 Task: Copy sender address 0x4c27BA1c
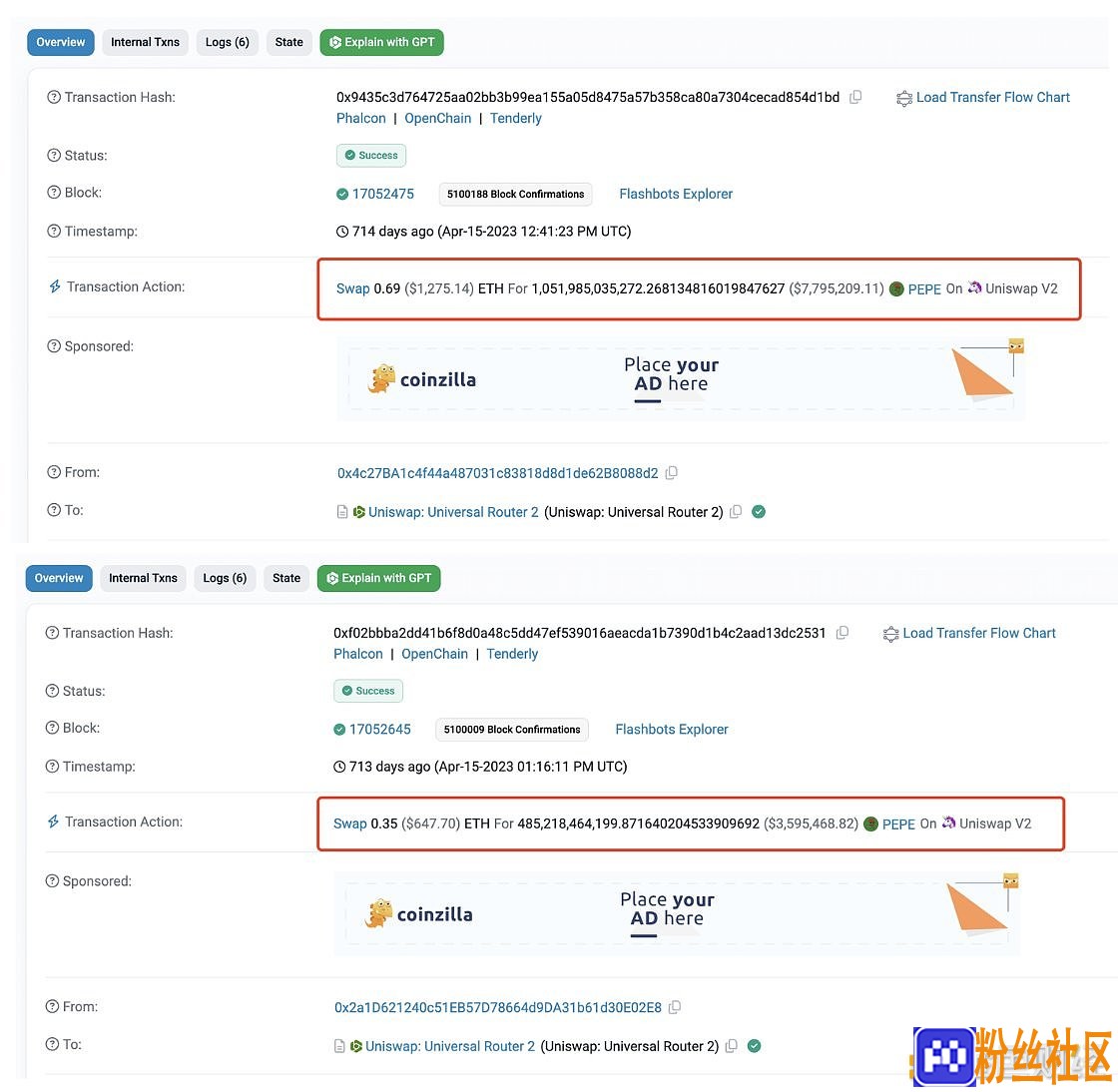click(x=671, y=472)
